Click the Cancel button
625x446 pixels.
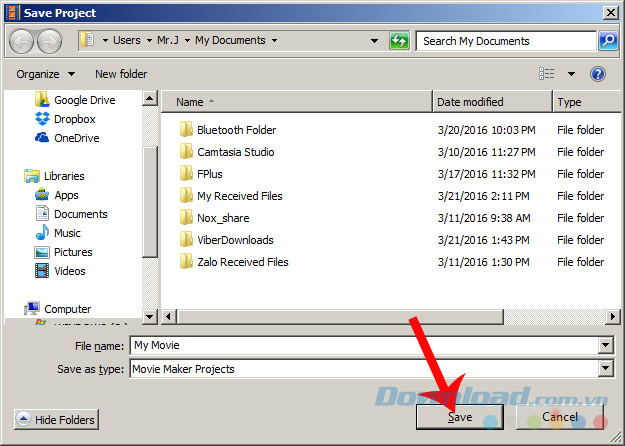(x=560, y=417)
